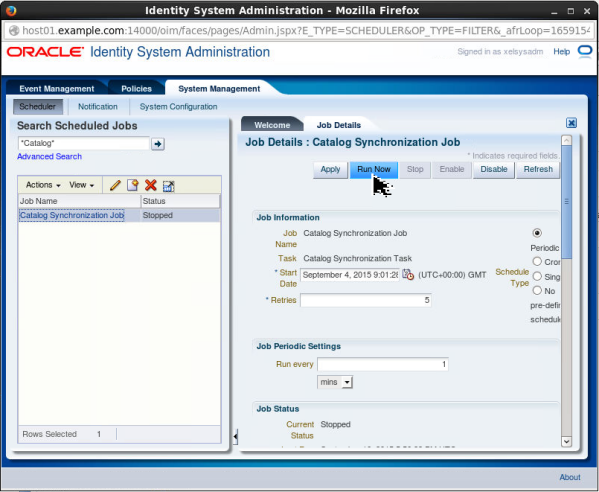
Task: Open the Help link in the header
Action: point(562,52)
